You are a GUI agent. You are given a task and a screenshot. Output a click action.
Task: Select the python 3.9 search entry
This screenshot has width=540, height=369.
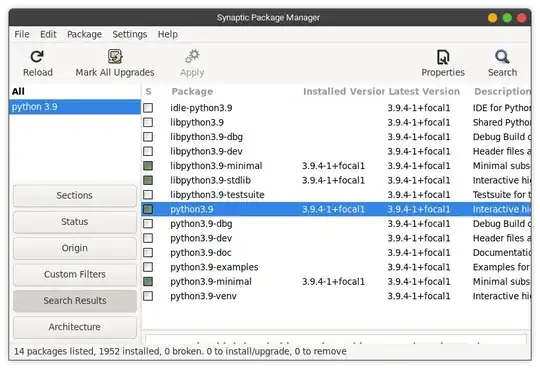[75, 107]
